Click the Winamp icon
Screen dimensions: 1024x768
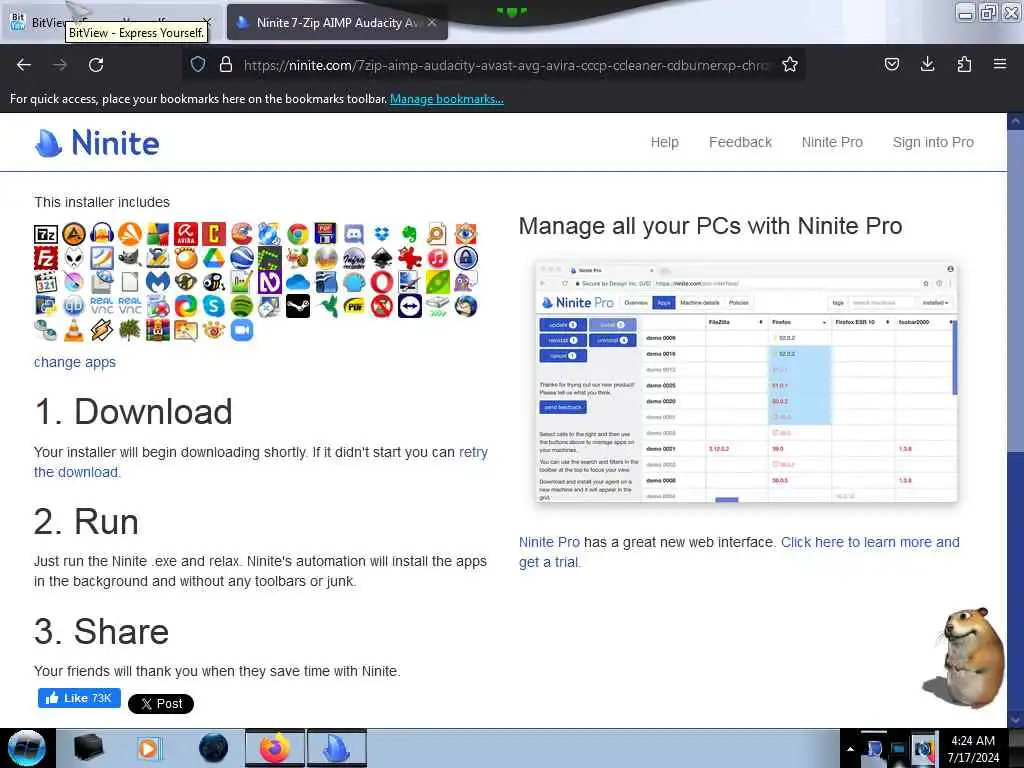pos(102,330)
